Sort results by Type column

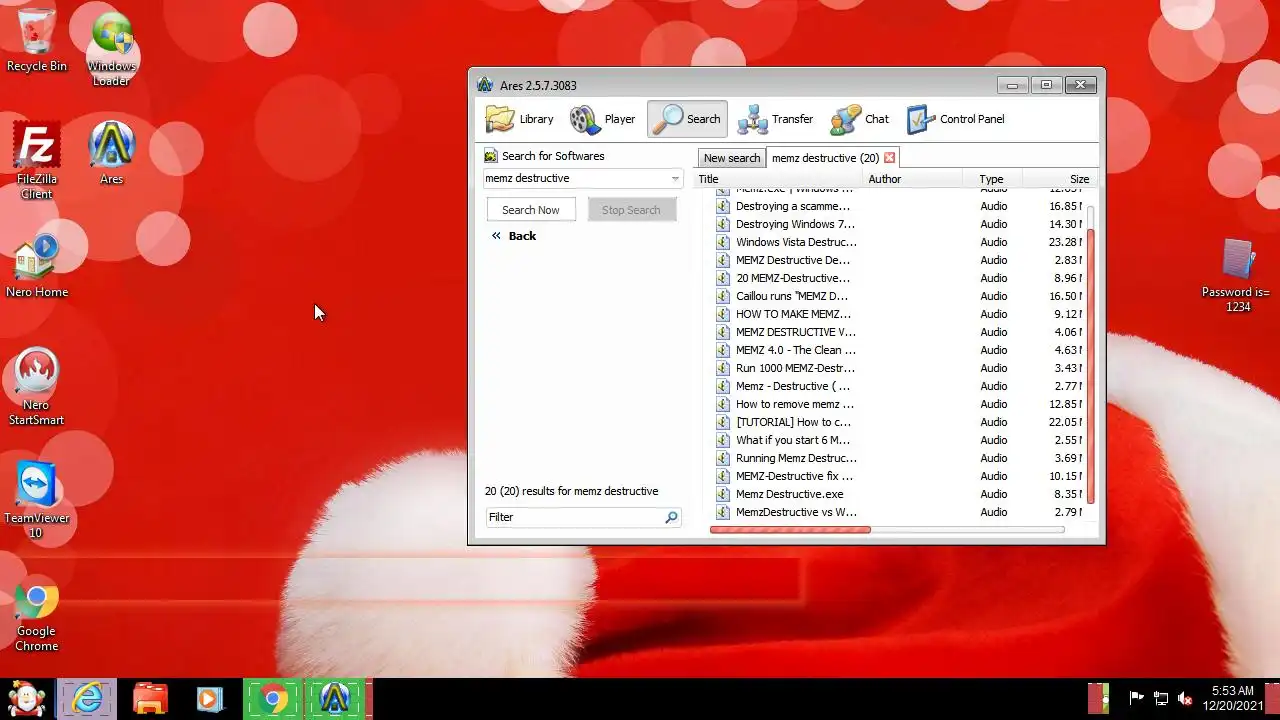coord(991,179)
